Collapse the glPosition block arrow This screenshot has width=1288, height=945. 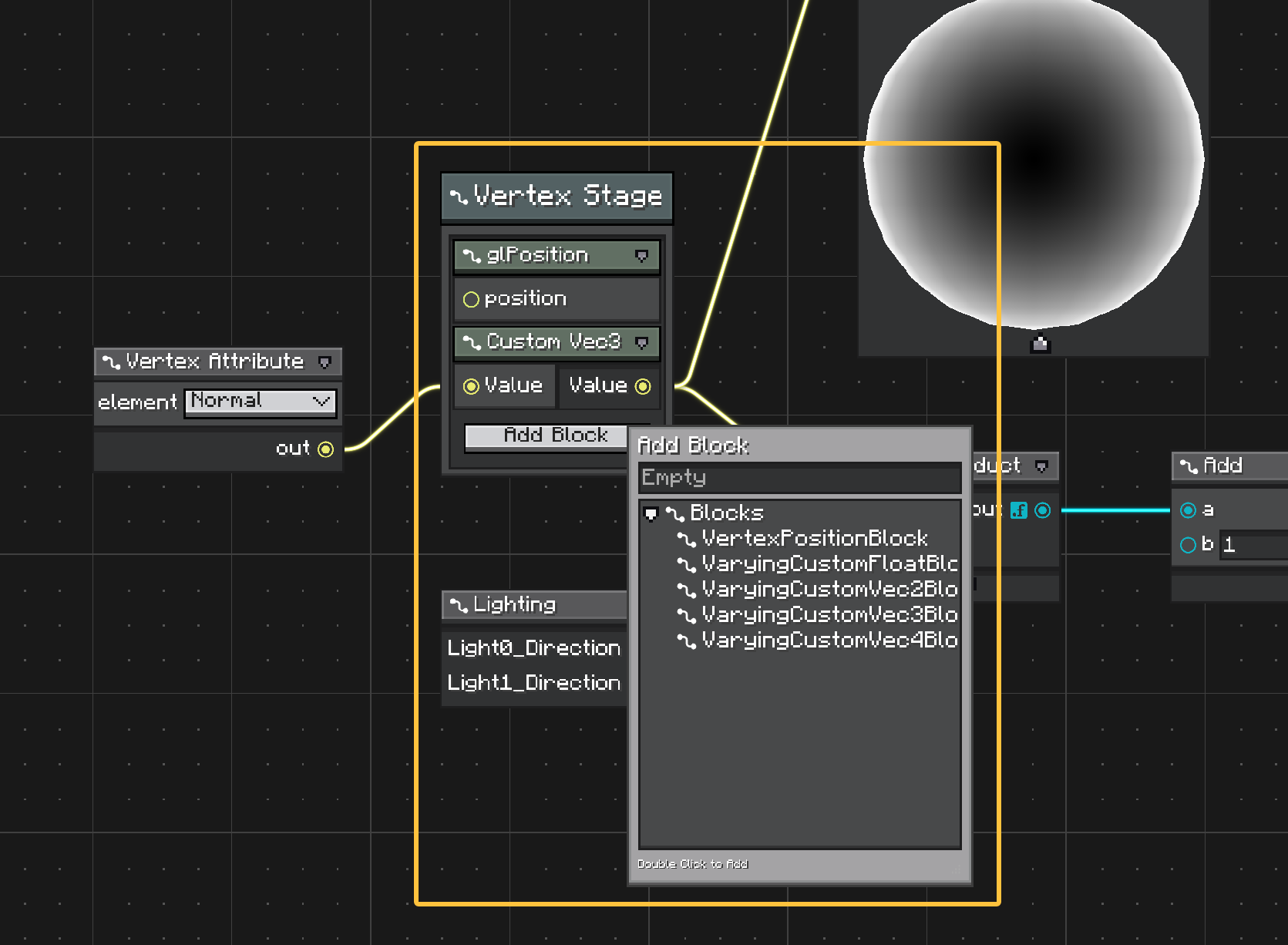[641, 256]
